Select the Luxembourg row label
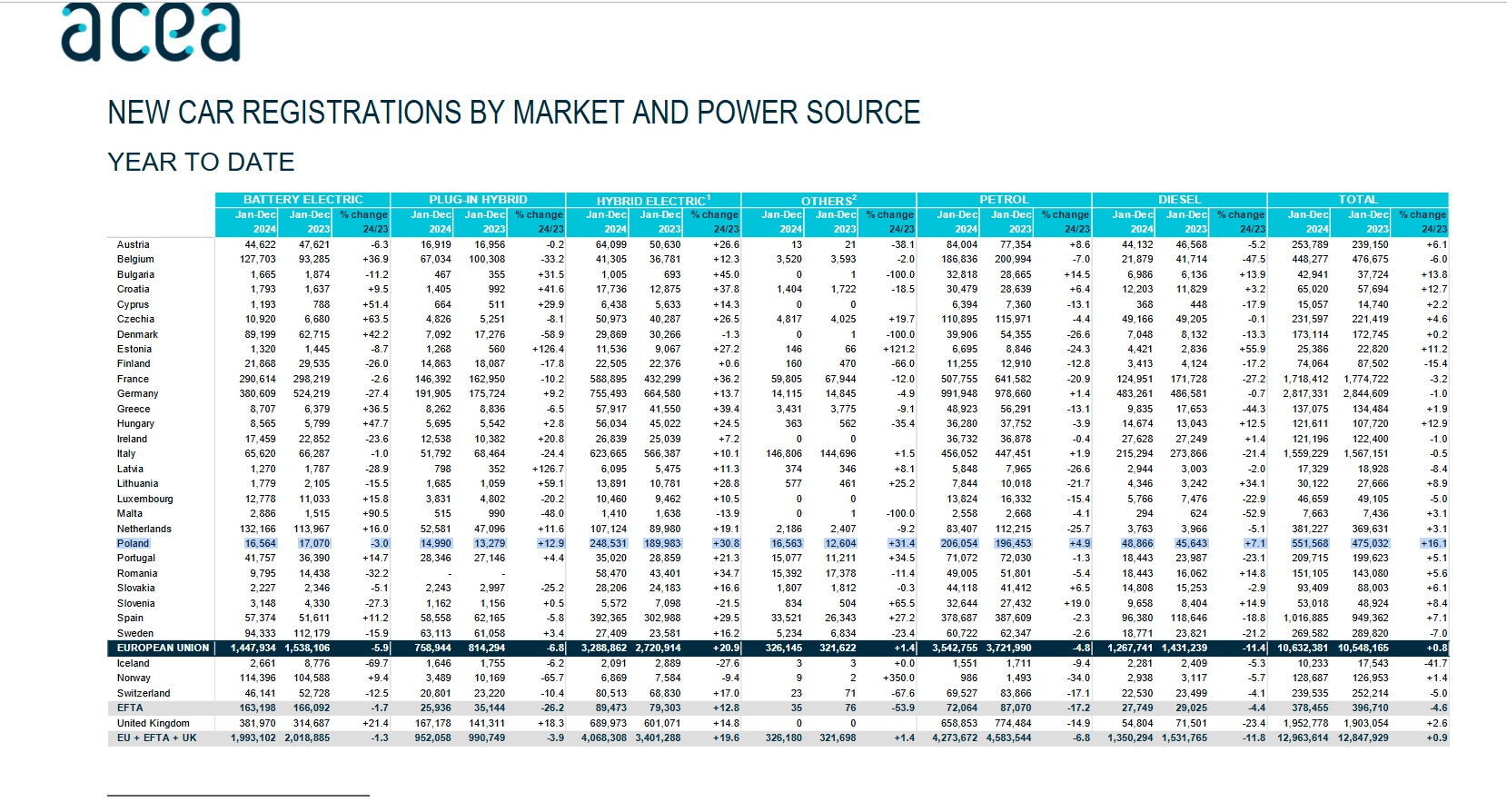The image size is (1507, 812). coord(144,499)
